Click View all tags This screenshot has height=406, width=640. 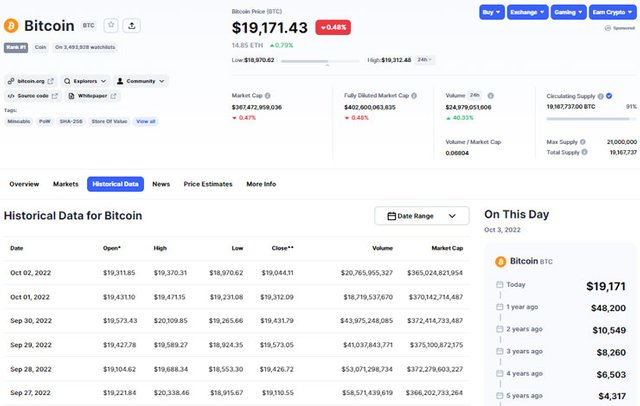click(x=146, y=121)
